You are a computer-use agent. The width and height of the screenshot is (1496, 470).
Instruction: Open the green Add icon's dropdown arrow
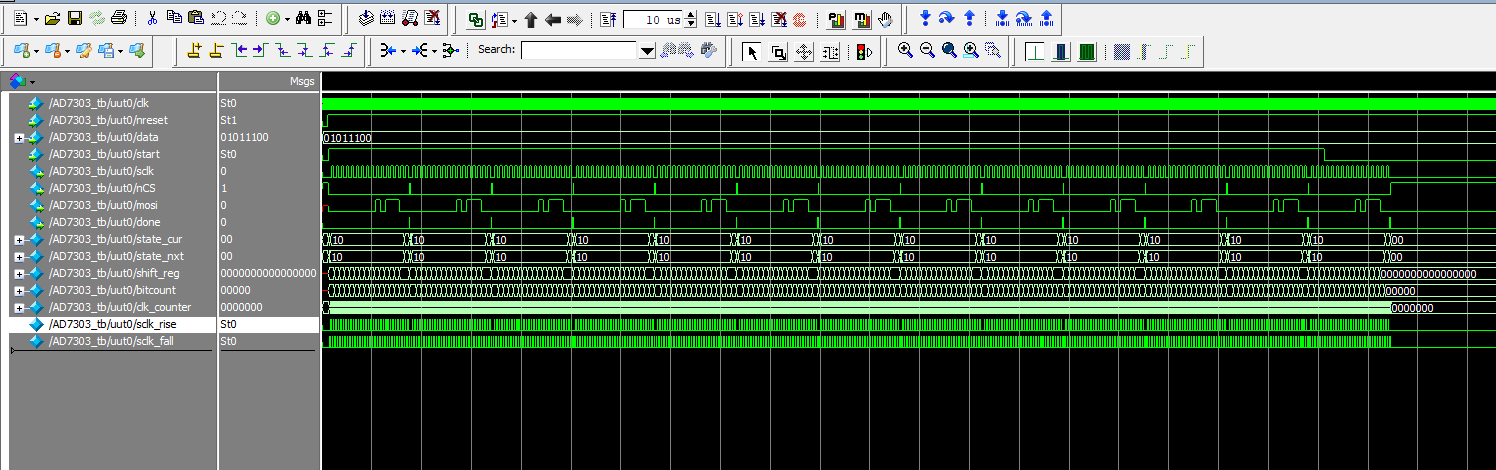tap(287, 18)
